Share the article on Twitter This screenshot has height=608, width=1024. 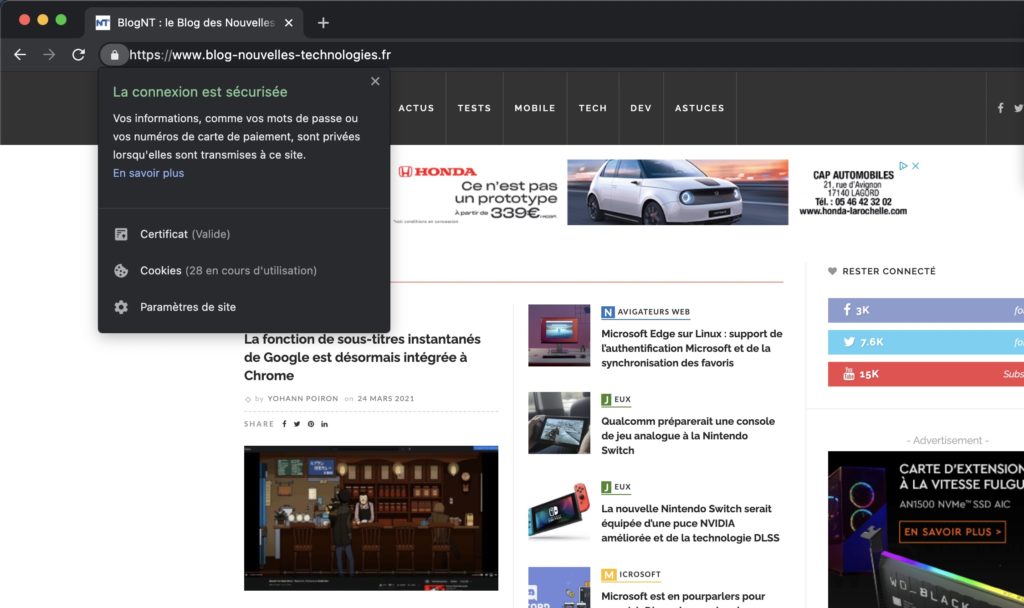click(297, 423)
